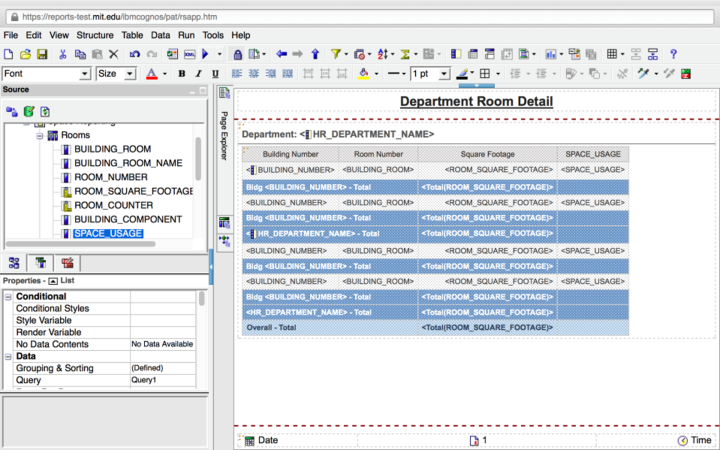Click the Department Room Detail title

476,101
